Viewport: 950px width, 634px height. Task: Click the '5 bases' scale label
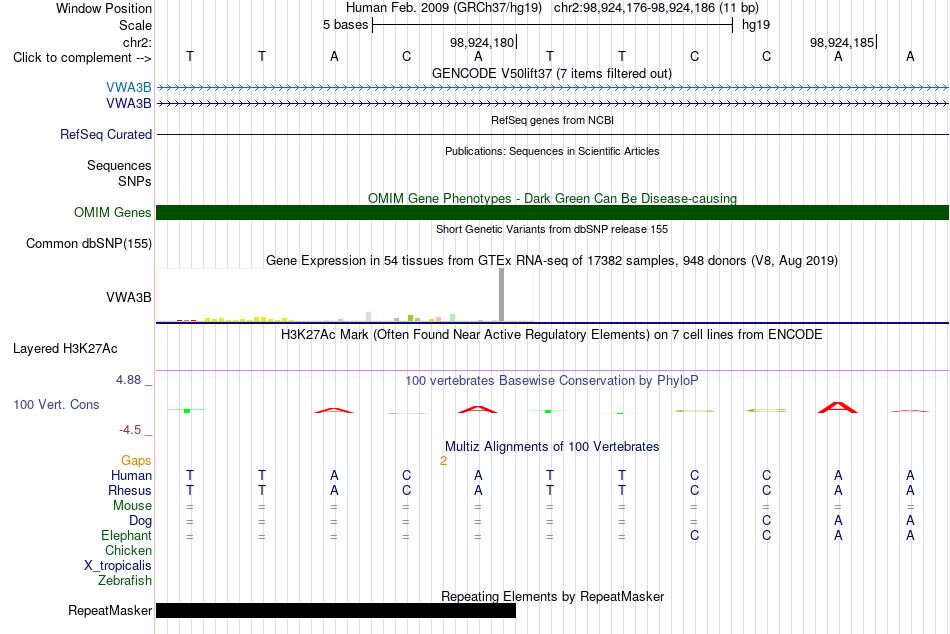pyautogui.click(x=345, y=25)
